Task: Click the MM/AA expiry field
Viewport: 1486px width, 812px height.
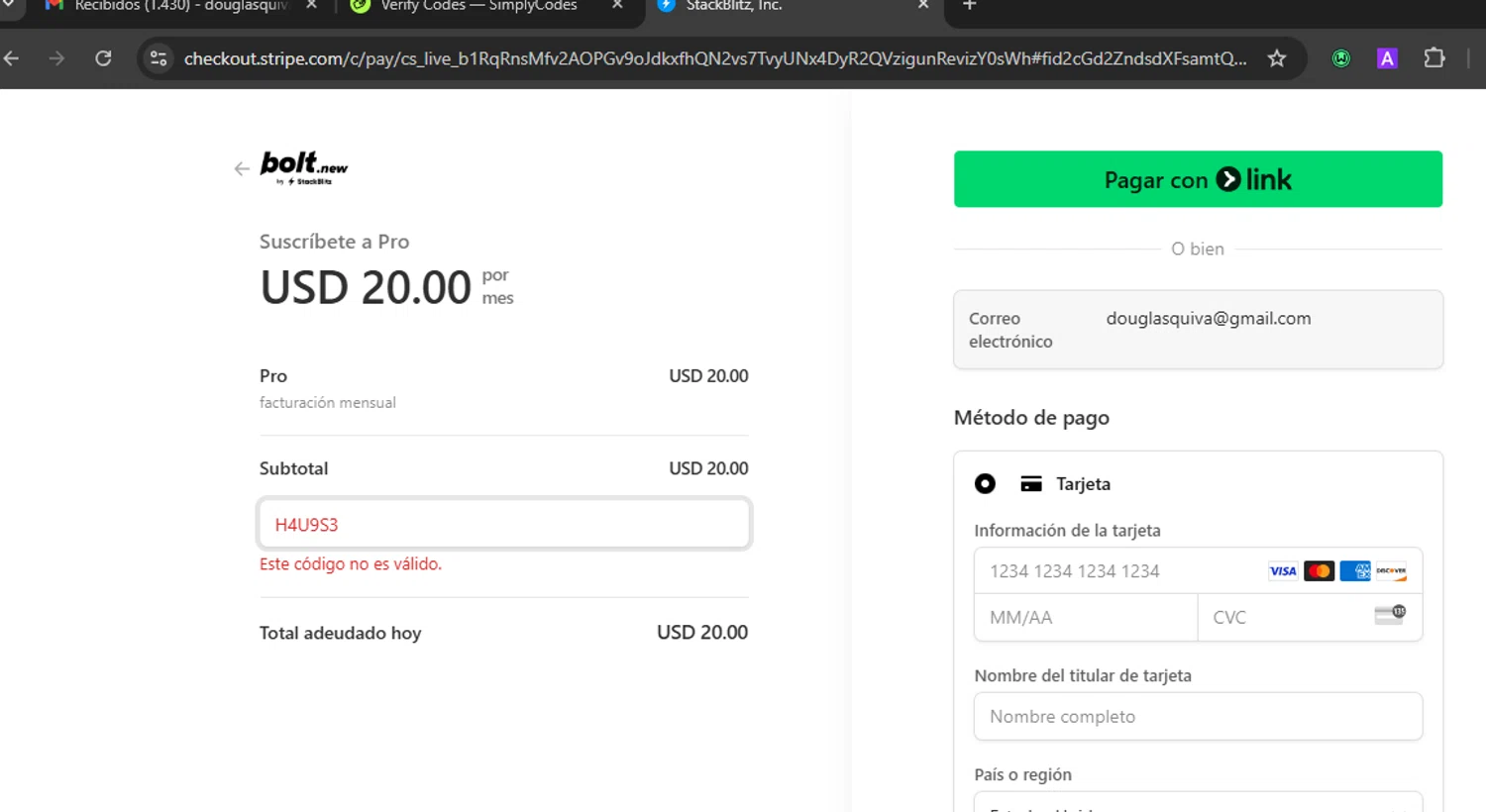Action: (1086, 618)
